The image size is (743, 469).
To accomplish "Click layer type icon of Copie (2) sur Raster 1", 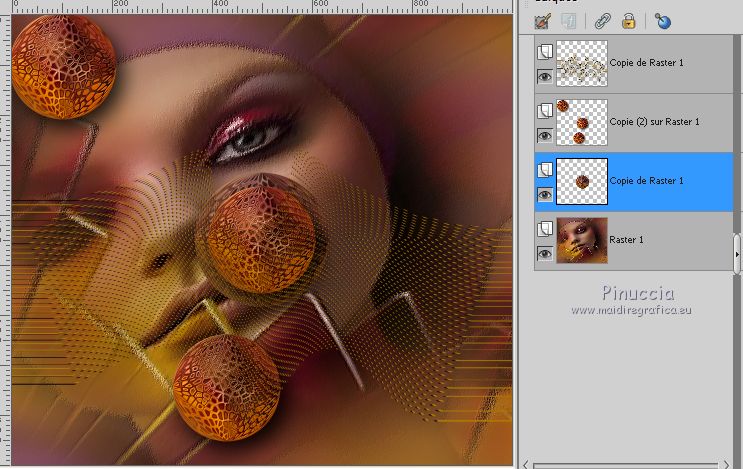I will click(545, 111).
